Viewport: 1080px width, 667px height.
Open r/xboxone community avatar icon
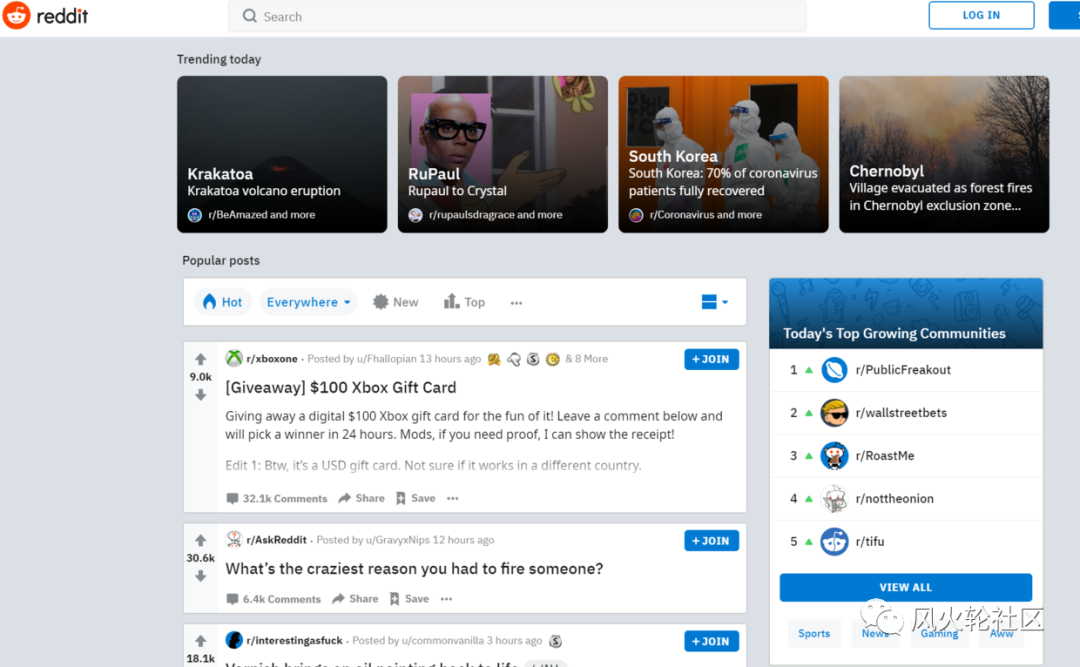[234, 358]
